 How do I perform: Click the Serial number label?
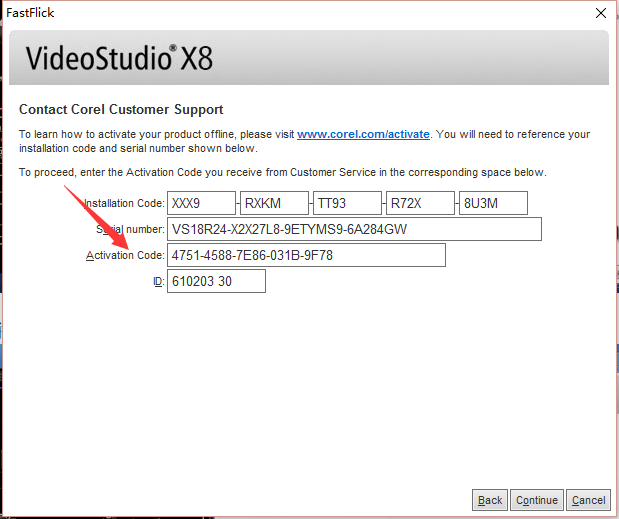coord(129,230)
